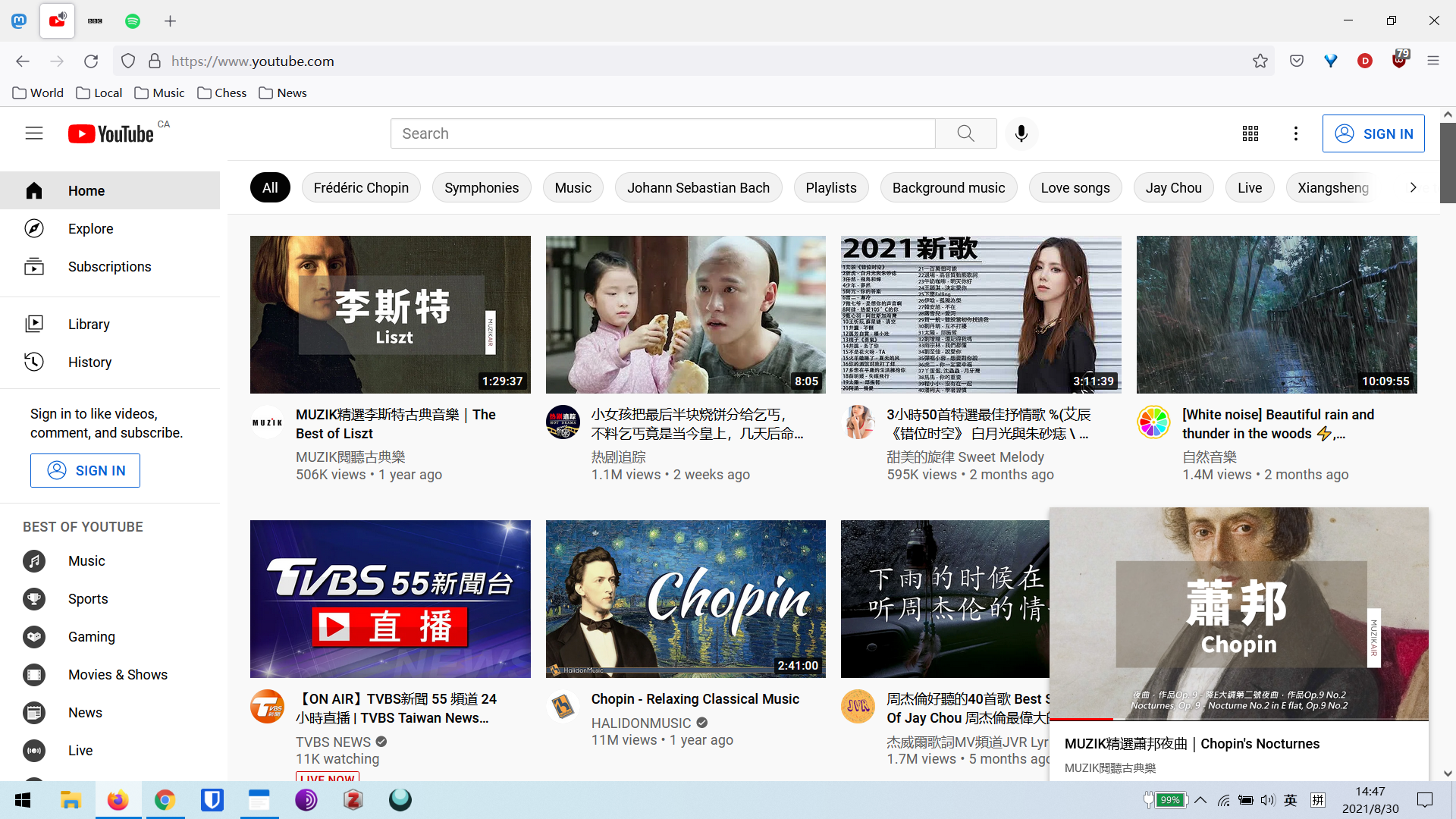The image size is (1456, 819).
Task: Open the Explore compass icon in sidebar
Action: 34,228
